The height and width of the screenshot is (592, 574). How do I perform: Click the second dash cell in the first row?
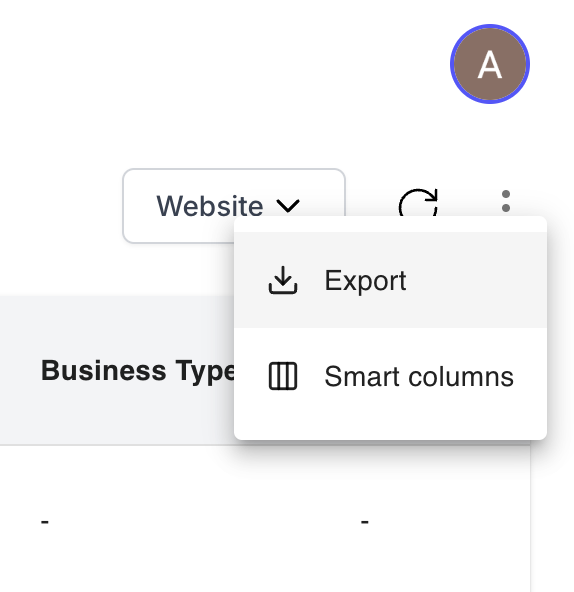[364, 522]
